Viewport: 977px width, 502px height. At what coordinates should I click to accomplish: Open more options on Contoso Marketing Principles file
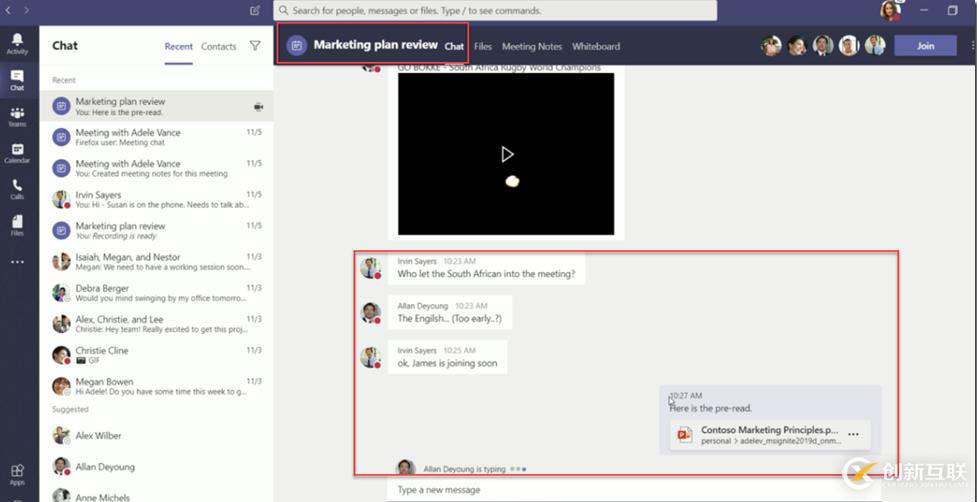[854, 434]
